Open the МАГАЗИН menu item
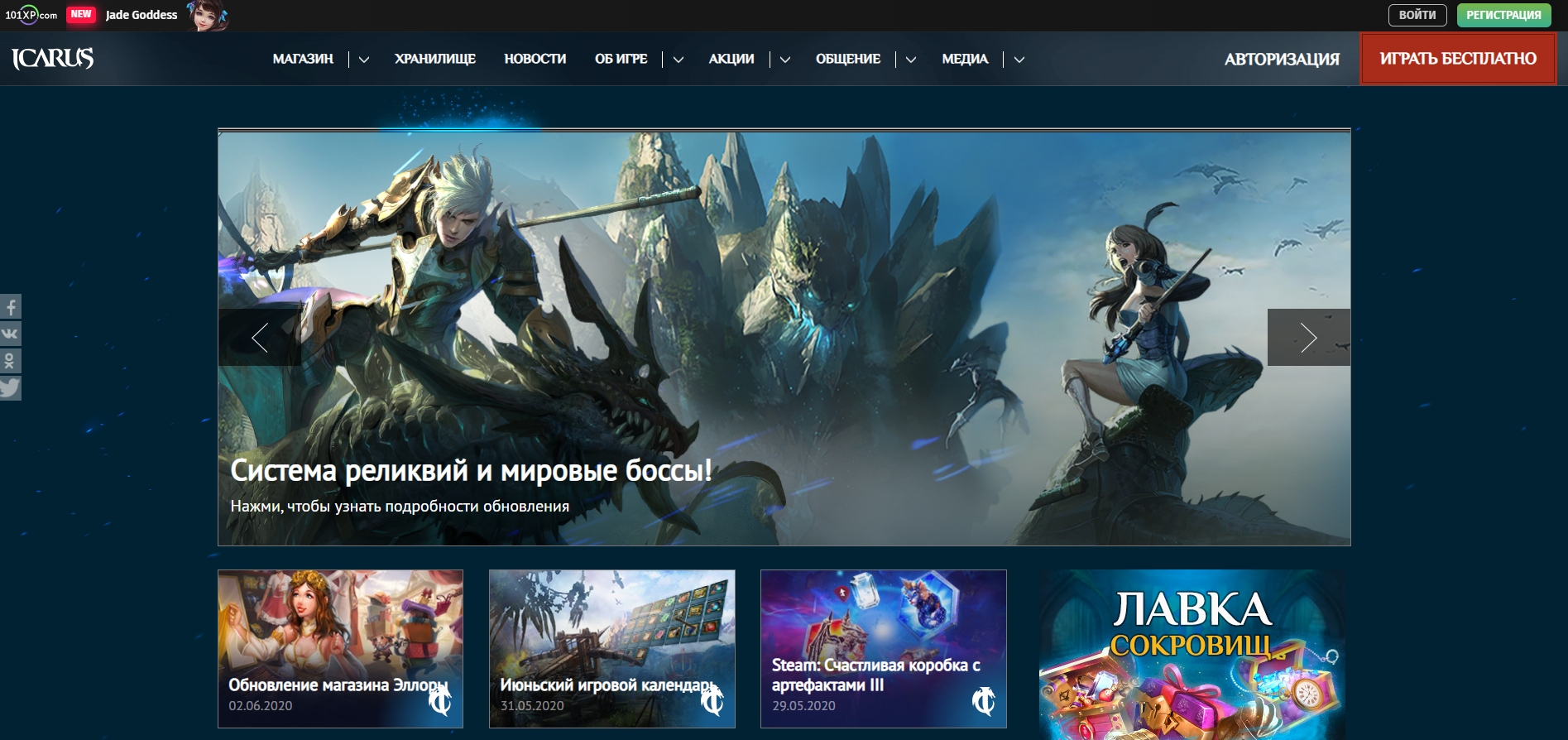This screenshot has height=740, width=1568. tap(303, 59)
